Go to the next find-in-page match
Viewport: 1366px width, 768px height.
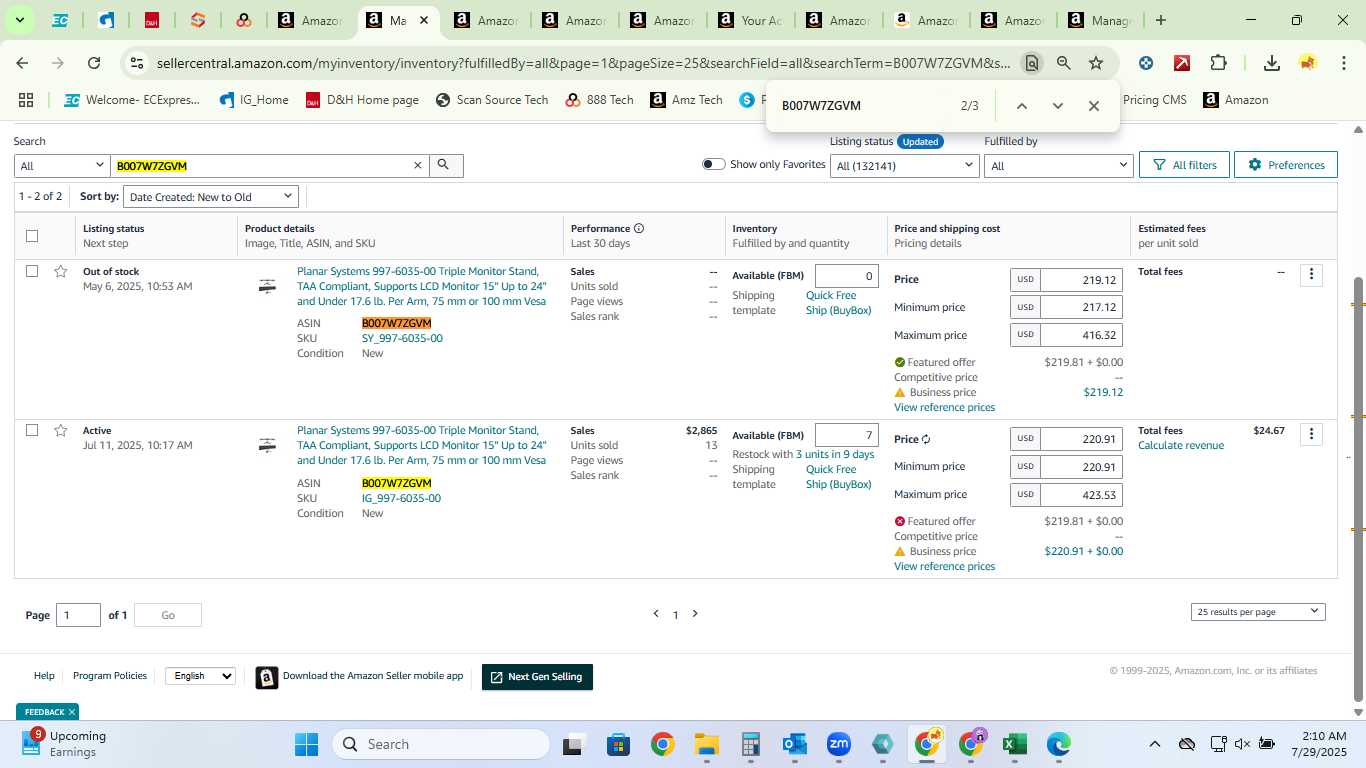tap(1057, 106)
